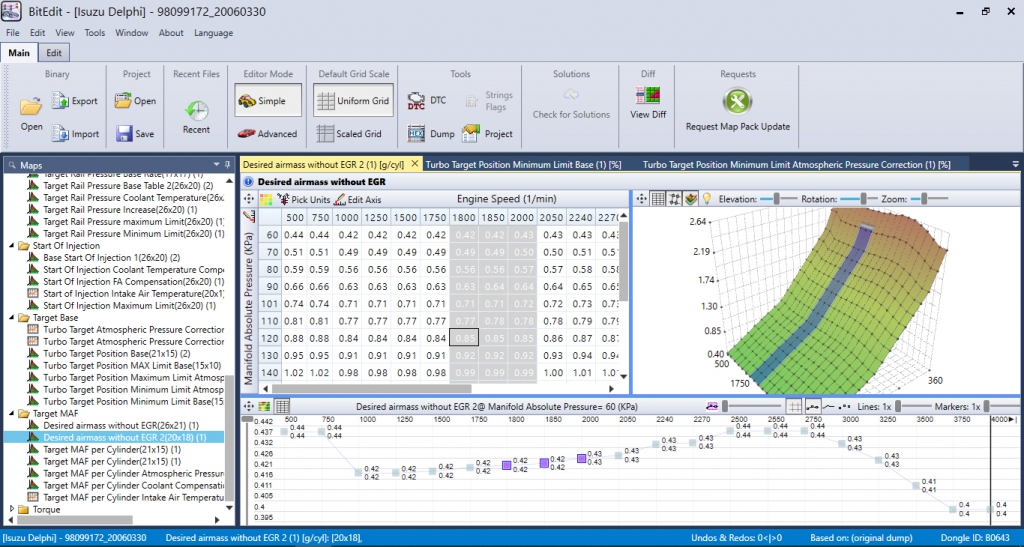The width and height of the screenshot is (1024, 547).
Task: Click the Check for Solutions cloud icon
Action: tap(571, 95)
